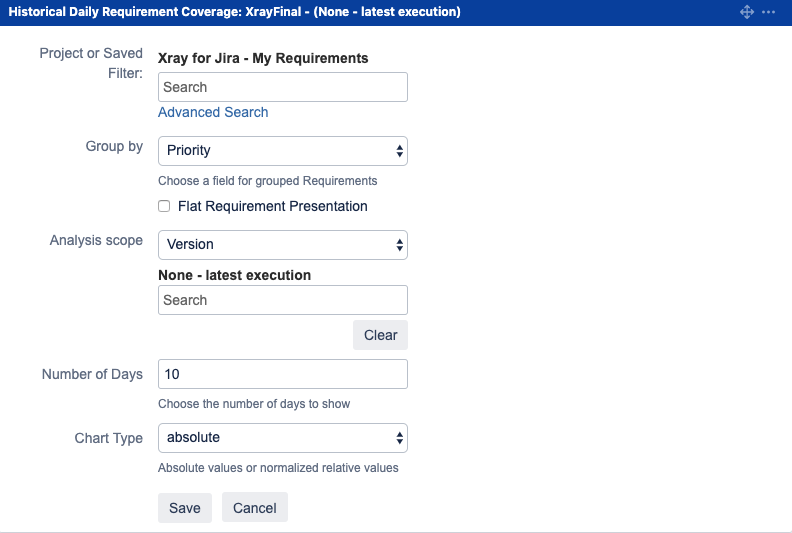Click the gadget move handle icon

click(x=747, y=12)
